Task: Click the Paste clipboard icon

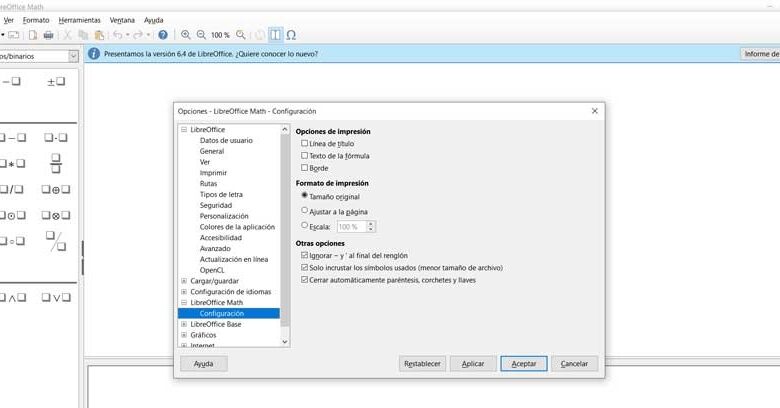Action: pos(99,35)
